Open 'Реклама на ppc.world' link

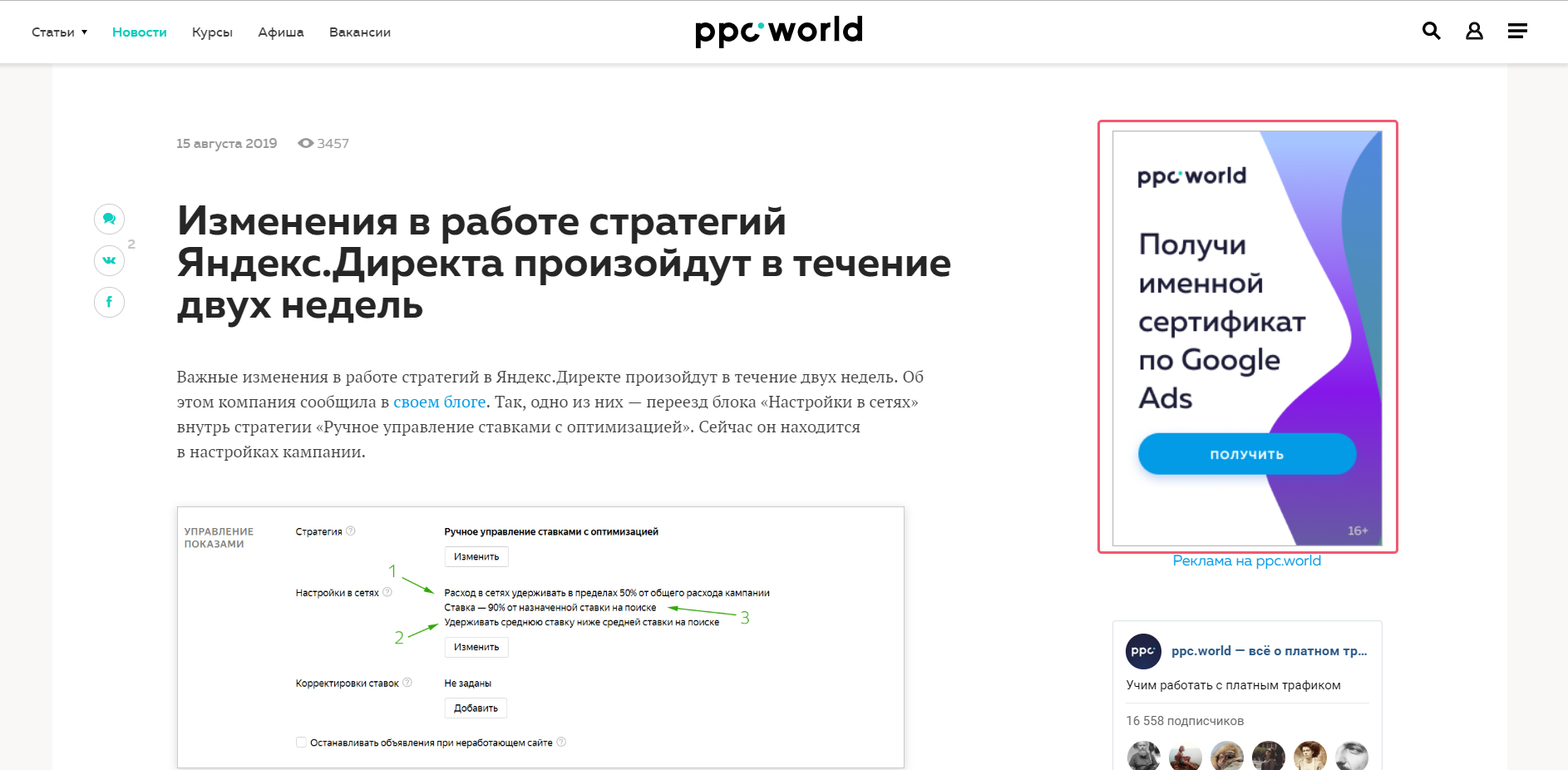(1246, 560)
